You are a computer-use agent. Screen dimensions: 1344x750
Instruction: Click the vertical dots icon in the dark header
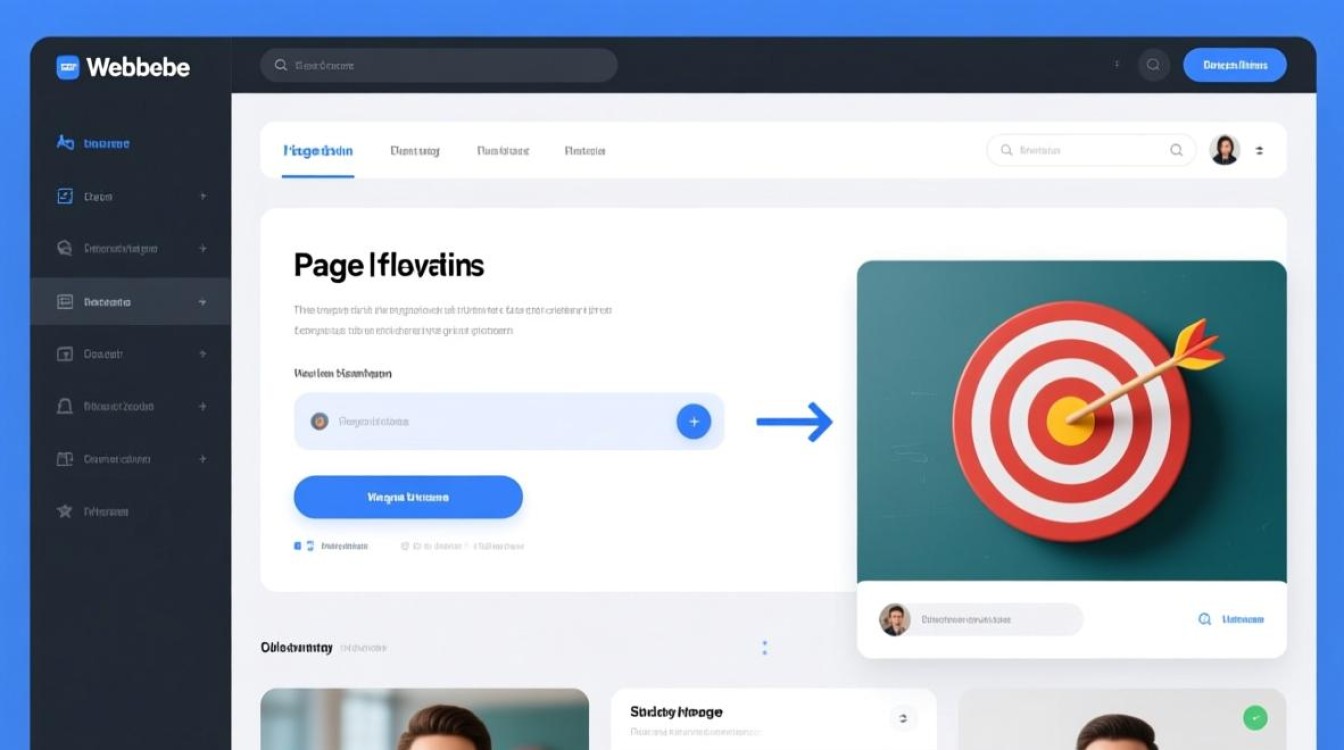[1117, 65]
